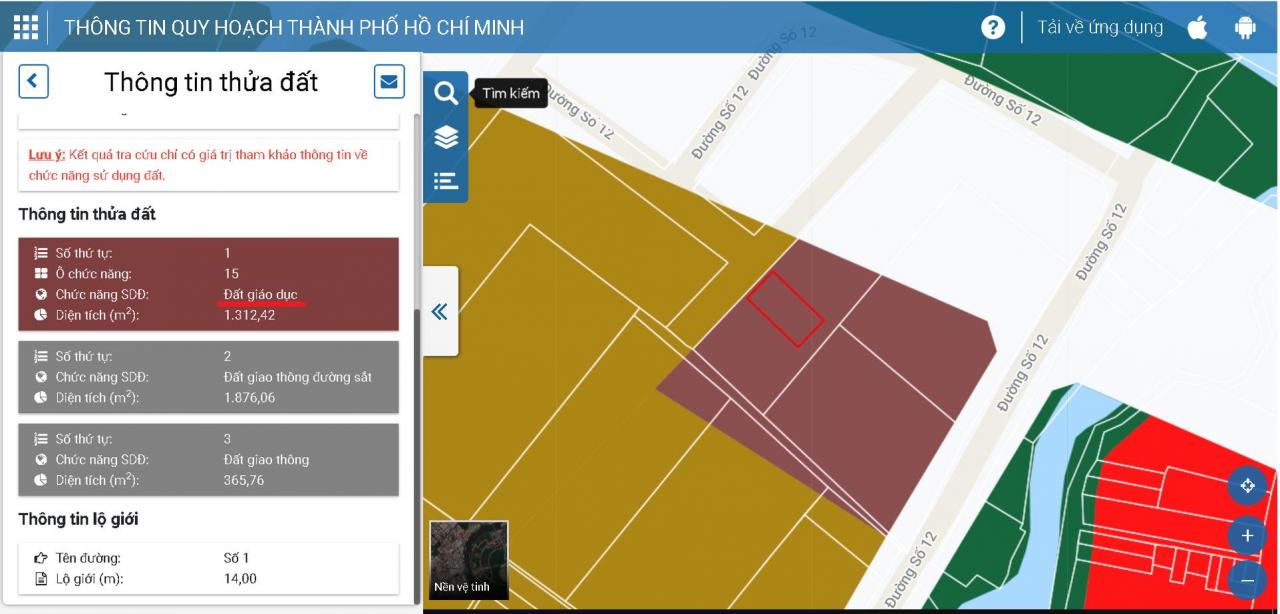Download the Android app via robot icon

pyautogui.click(x=1245, y=27)
